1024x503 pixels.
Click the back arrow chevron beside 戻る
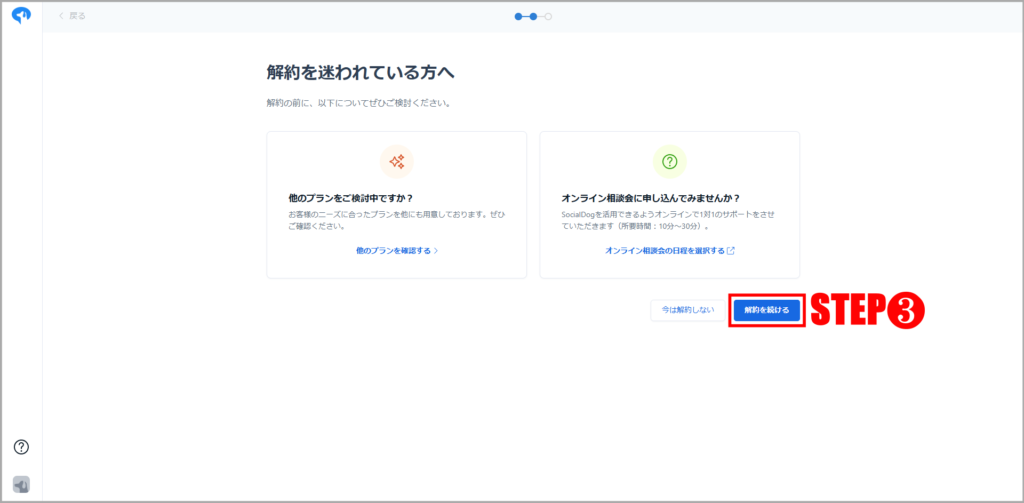click(62, 16)
